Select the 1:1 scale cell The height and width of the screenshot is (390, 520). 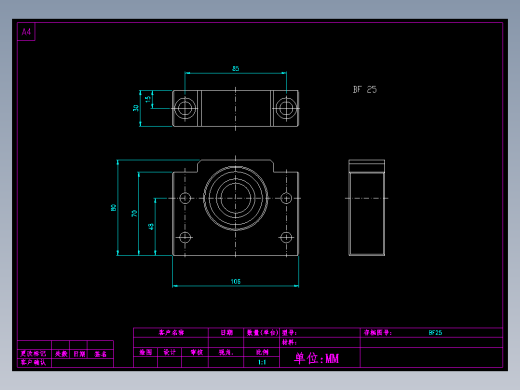pos(262,362)
